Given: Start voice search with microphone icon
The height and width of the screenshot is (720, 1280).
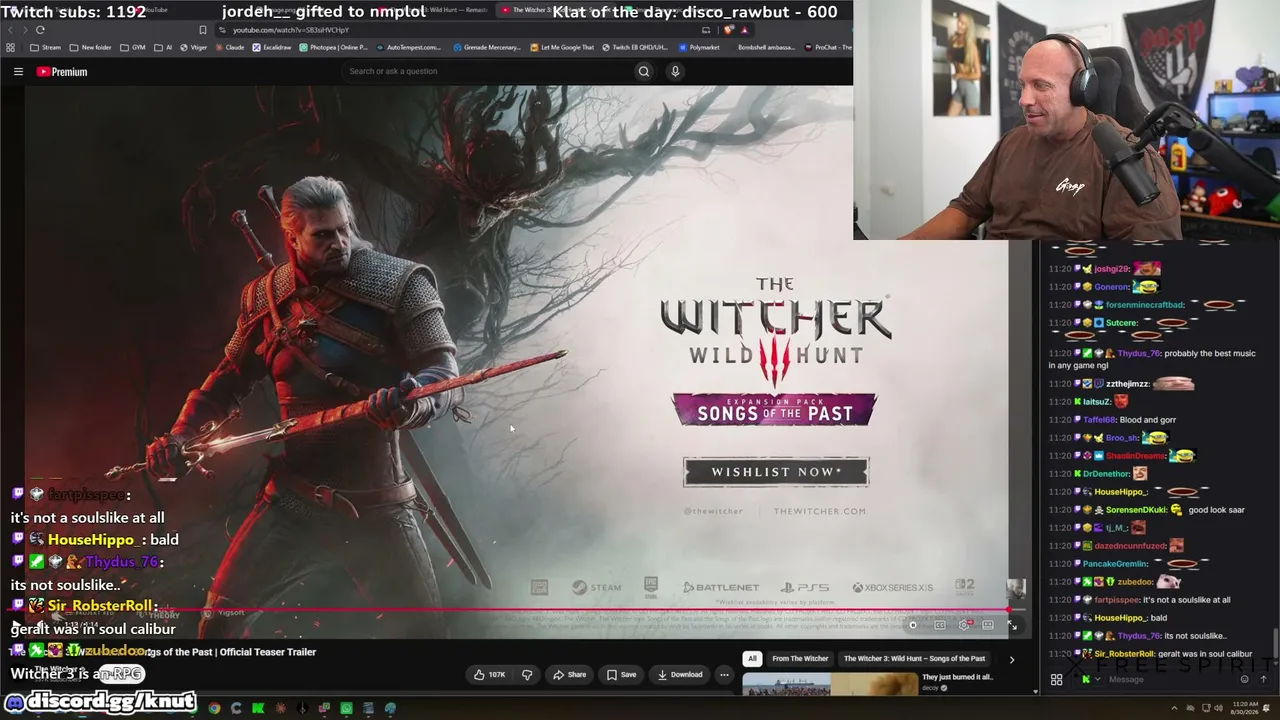Looking at the screenshot, I should pyautogui.click(x=675, y=71).
